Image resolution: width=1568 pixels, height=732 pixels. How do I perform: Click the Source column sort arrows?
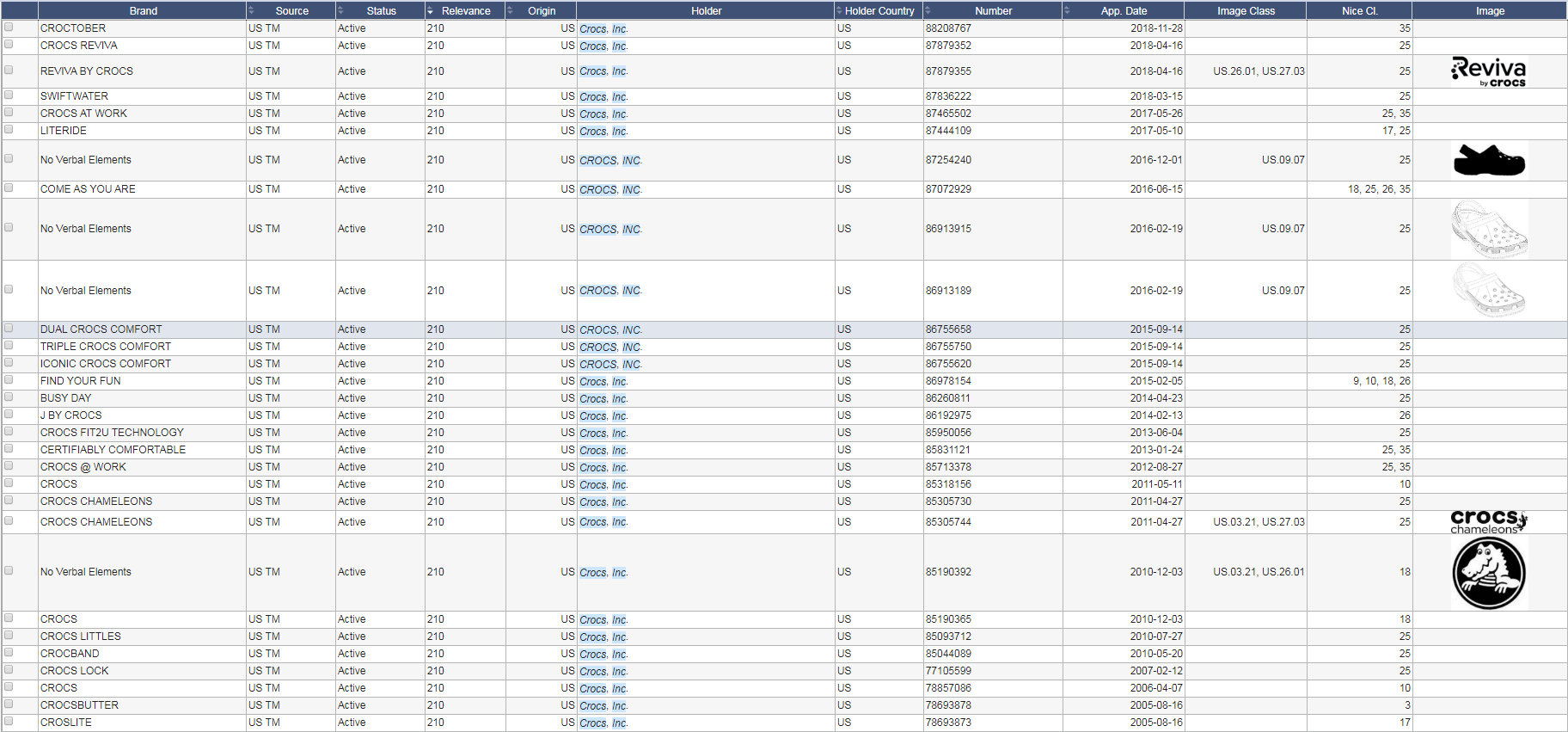(251, 10)
